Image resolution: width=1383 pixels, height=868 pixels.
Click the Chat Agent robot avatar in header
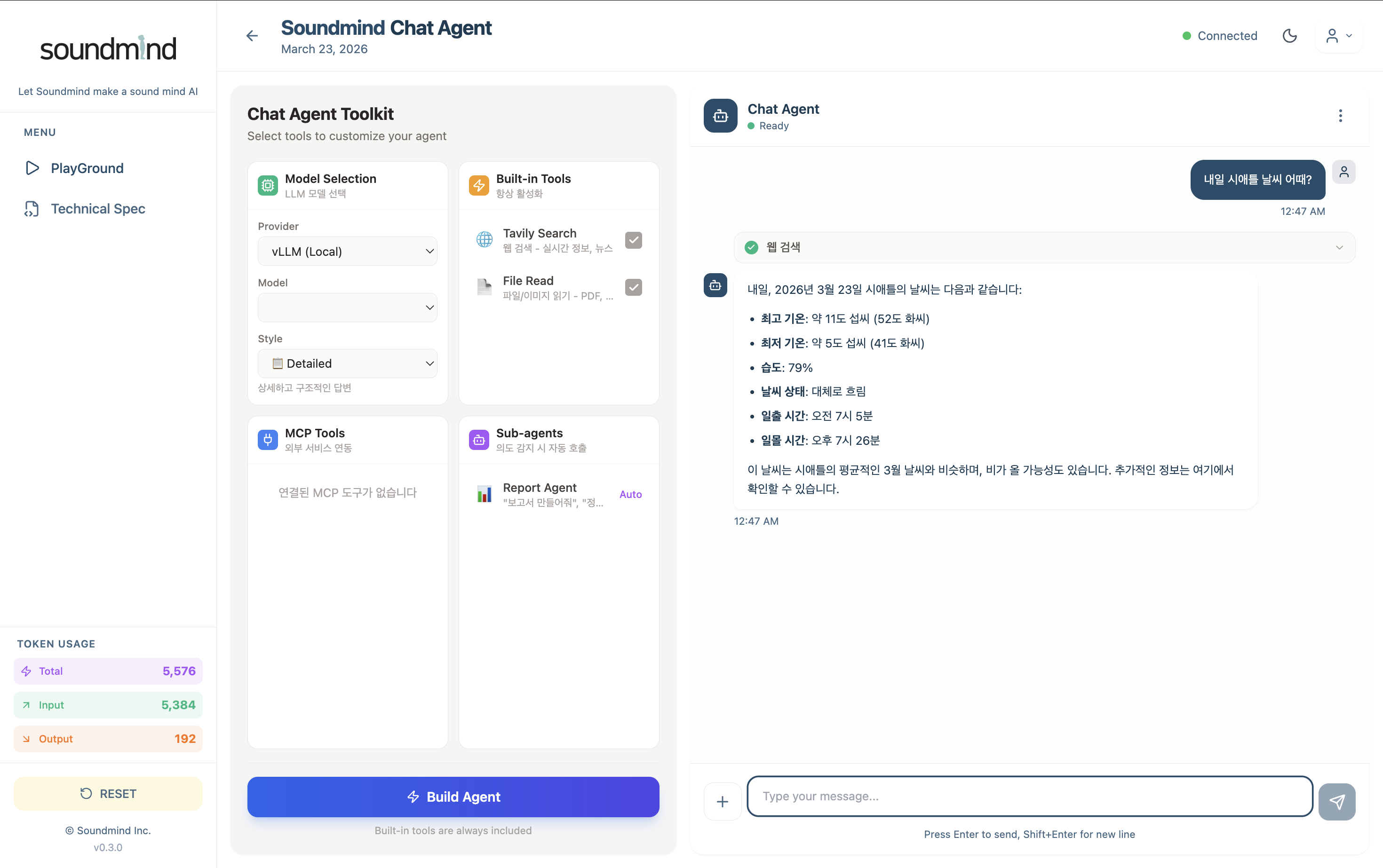[x=720, y=116]
